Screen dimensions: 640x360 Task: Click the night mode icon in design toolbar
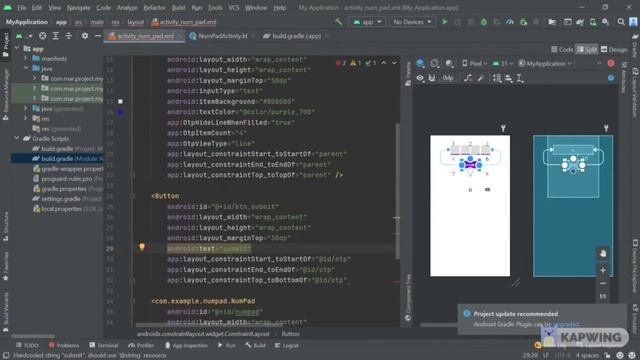pyautogui.click(x=449, y=63)
